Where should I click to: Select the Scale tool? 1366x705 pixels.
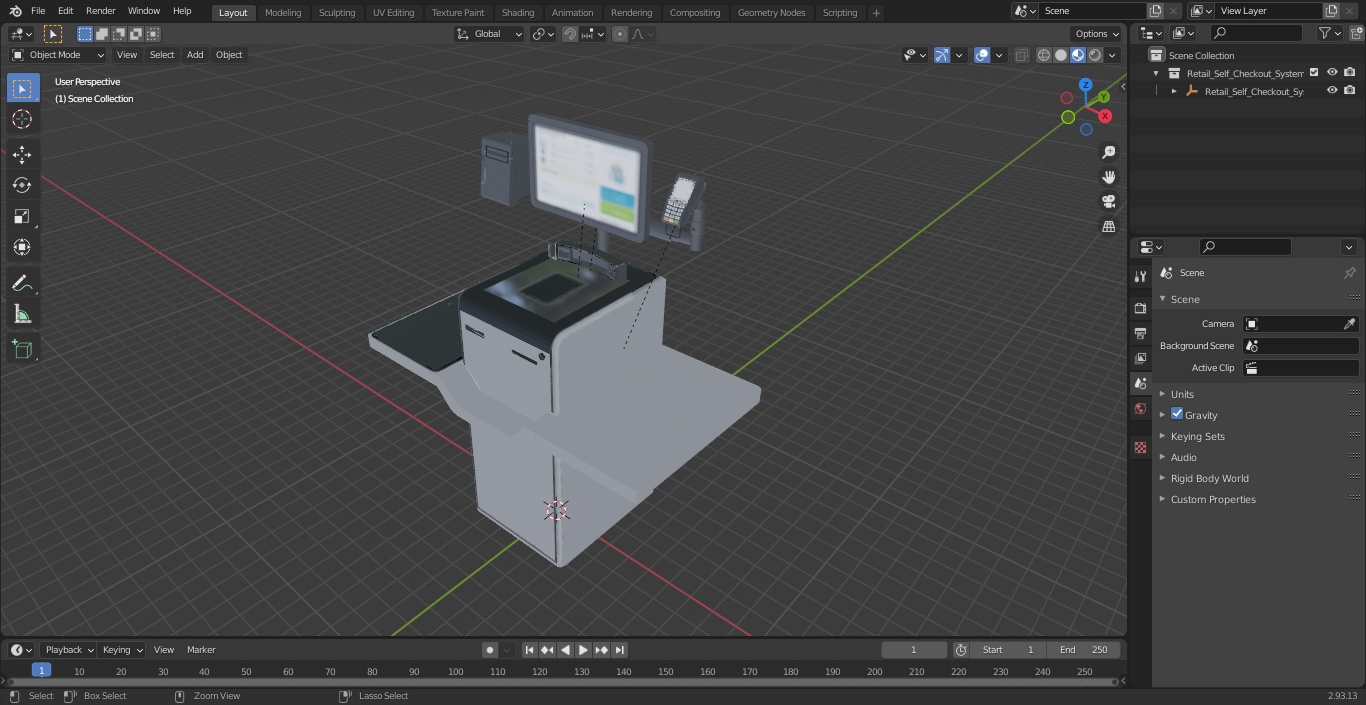click(x=22, y=216)
